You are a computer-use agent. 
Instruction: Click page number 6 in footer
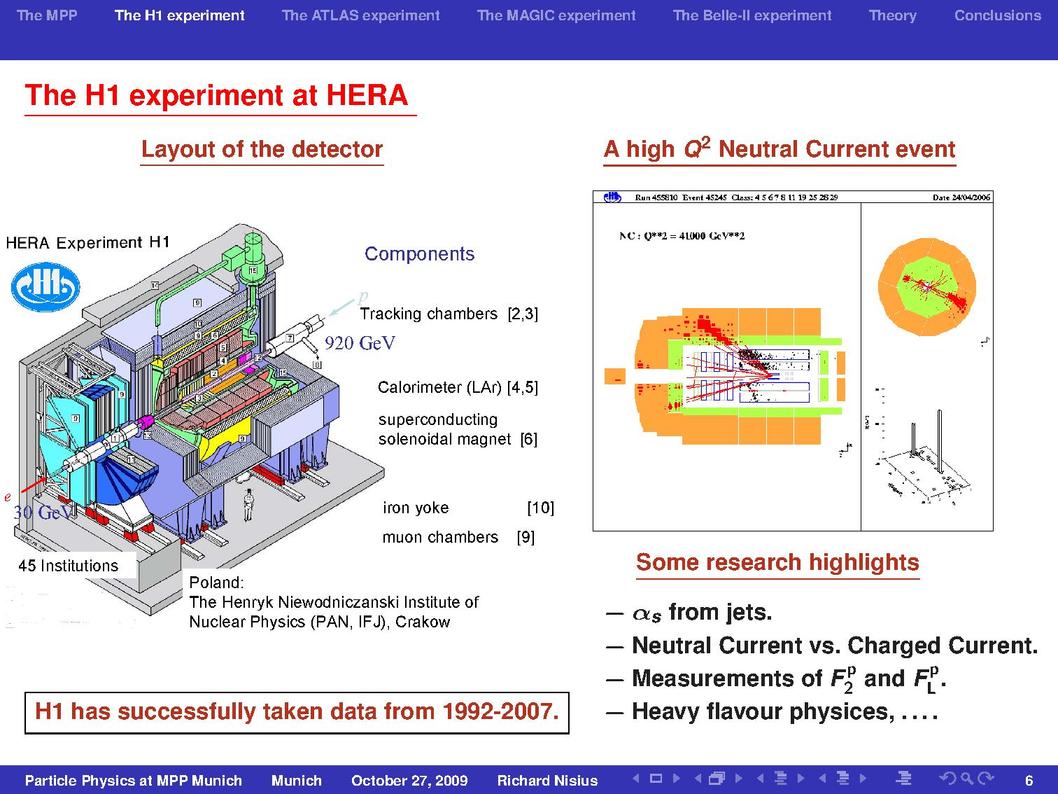(x=1029, y=781)
